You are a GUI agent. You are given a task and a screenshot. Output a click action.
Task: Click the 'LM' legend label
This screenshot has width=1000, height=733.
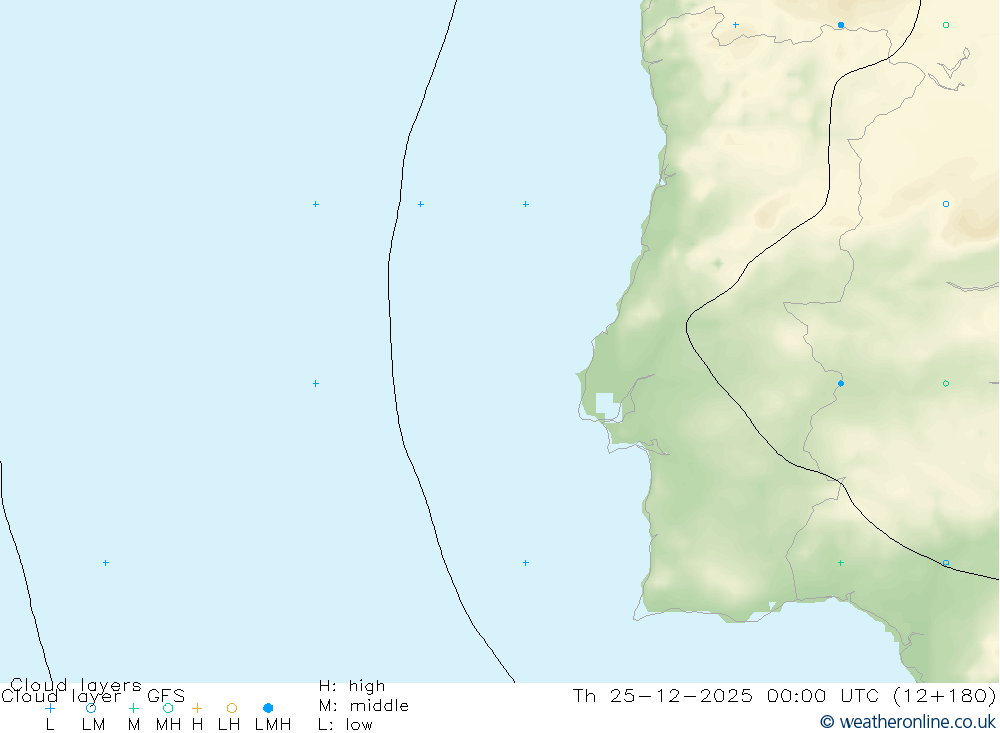click(x=94, y=725)
